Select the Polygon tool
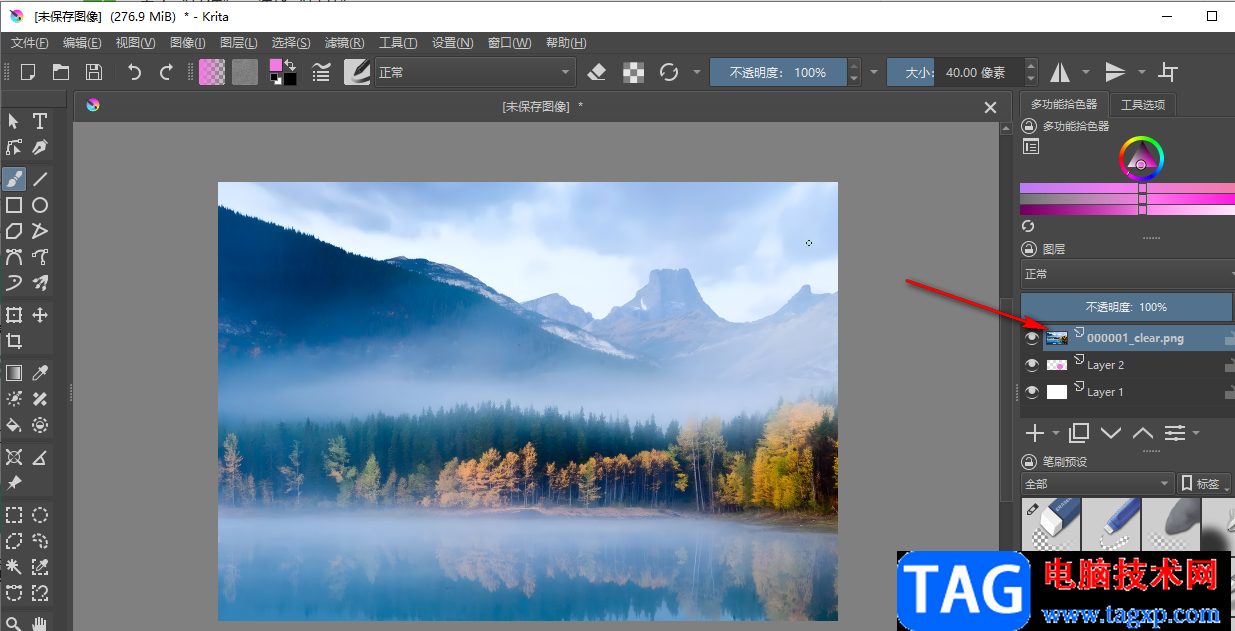This screenshot has height=631, width=1235. pyautogui.click(x=14, y=231)
